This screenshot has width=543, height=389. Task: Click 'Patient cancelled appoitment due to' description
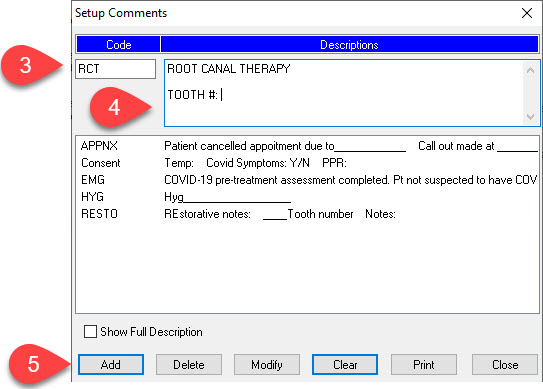(249, 146)
